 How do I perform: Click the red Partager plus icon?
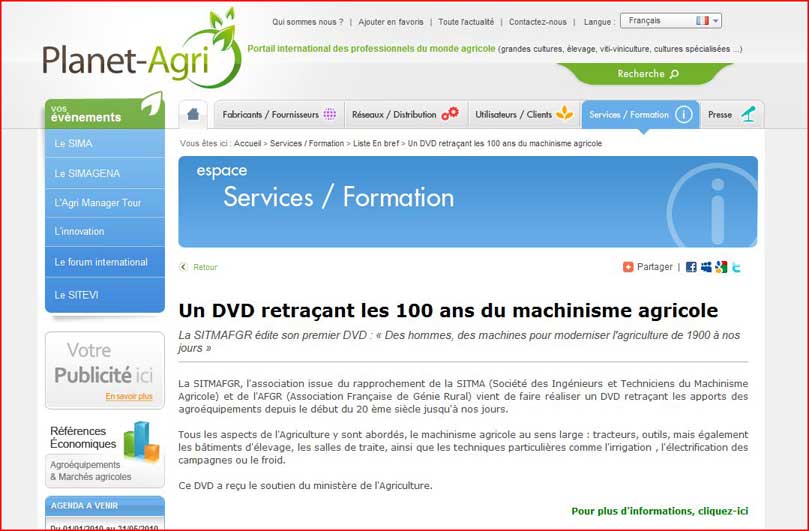click(x=628, y=267)
